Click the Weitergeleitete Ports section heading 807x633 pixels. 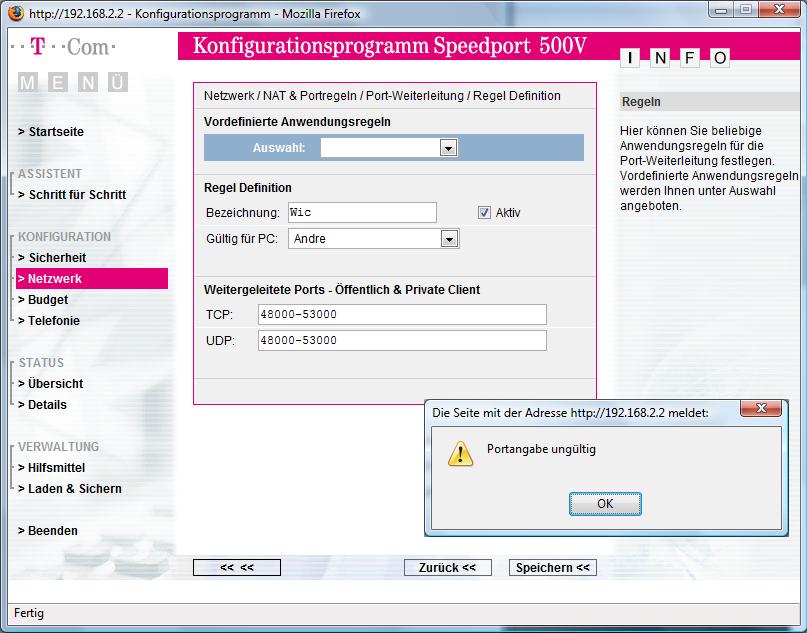click(342, 290)
